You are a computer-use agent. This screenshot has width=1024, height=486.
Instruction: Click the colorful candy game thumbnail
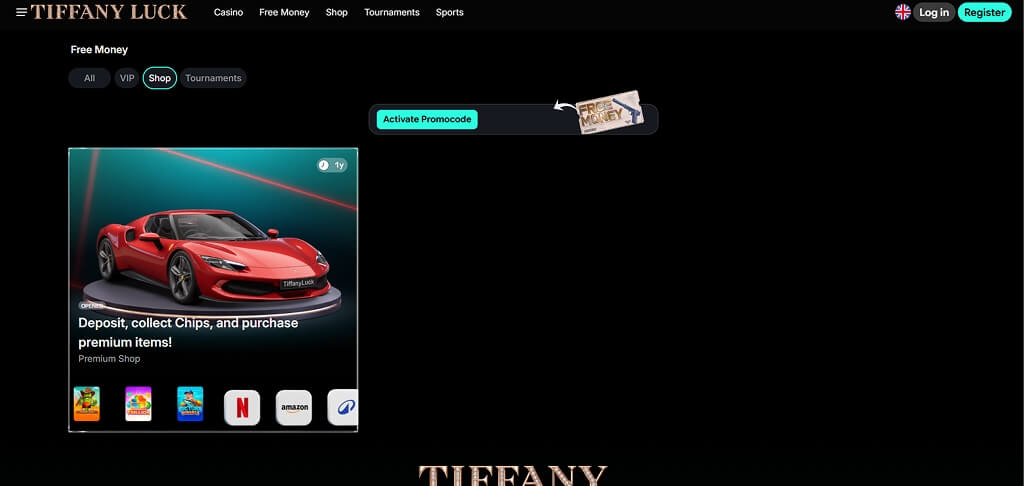[138, 404]
